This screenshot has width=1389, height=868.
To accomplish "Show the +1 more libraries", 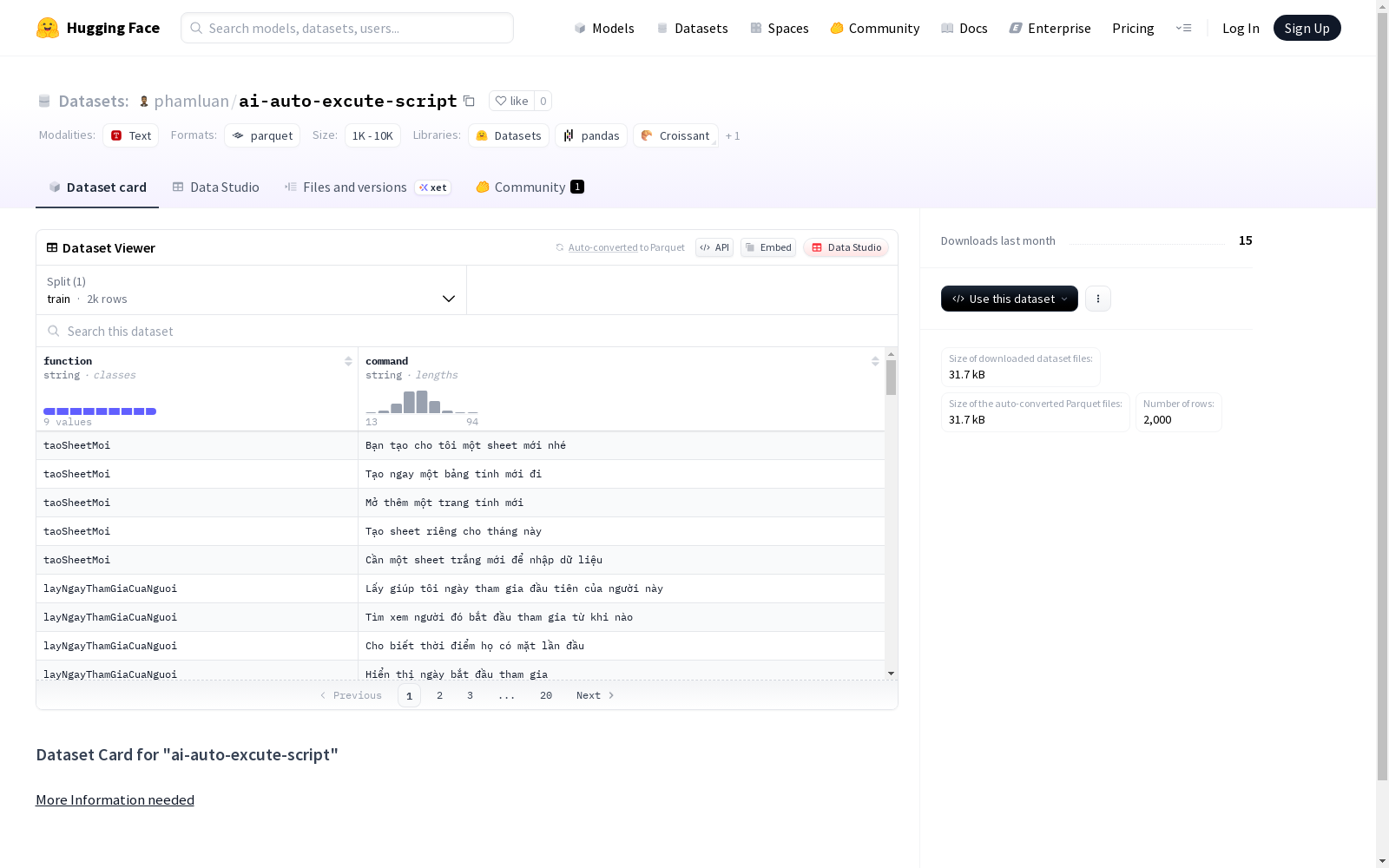I will (x=733, y=135).
